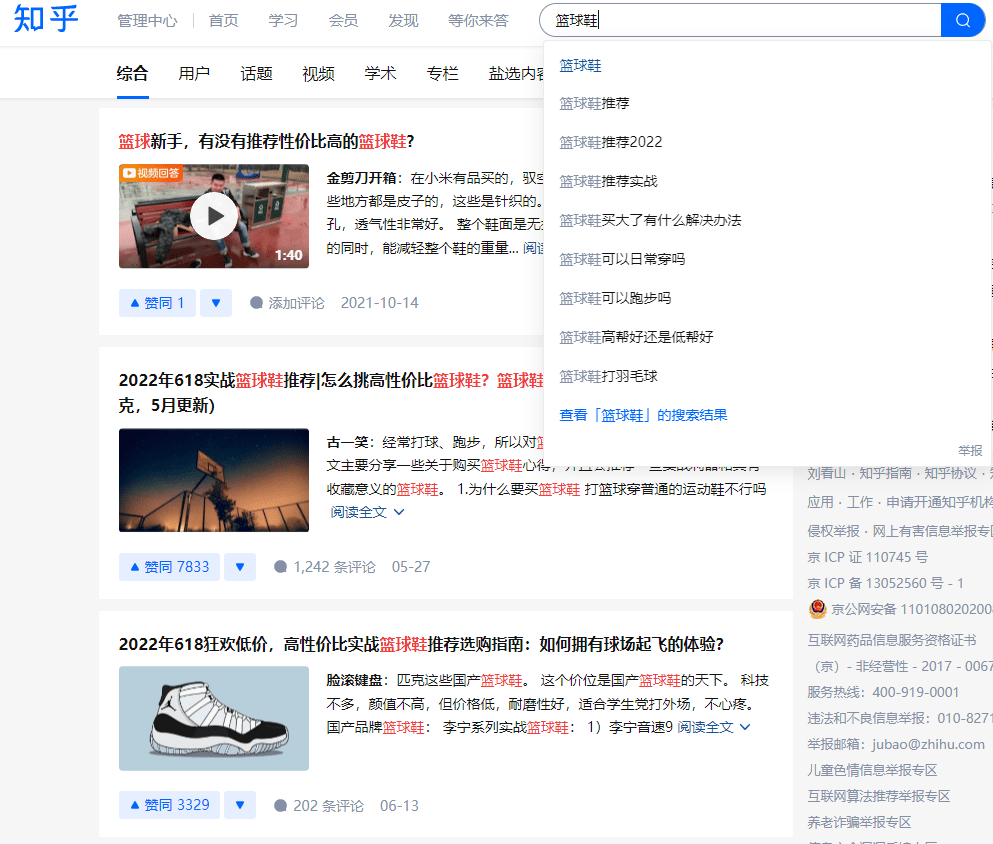Viewport: 993px width, 844px height.
Task: Click the white sneaker sketch thumbnail
Action: [x=213, y=718]
